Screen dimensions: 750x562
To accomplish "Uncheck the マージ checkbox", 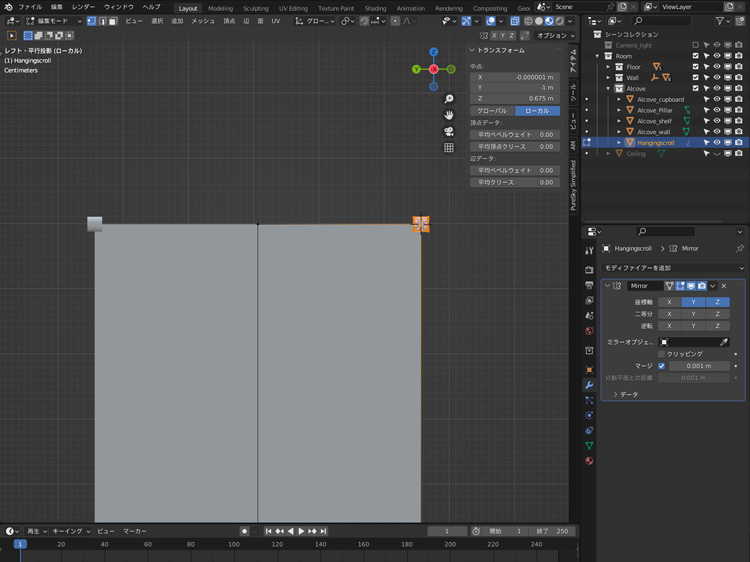I will click(x=661, y=366).
